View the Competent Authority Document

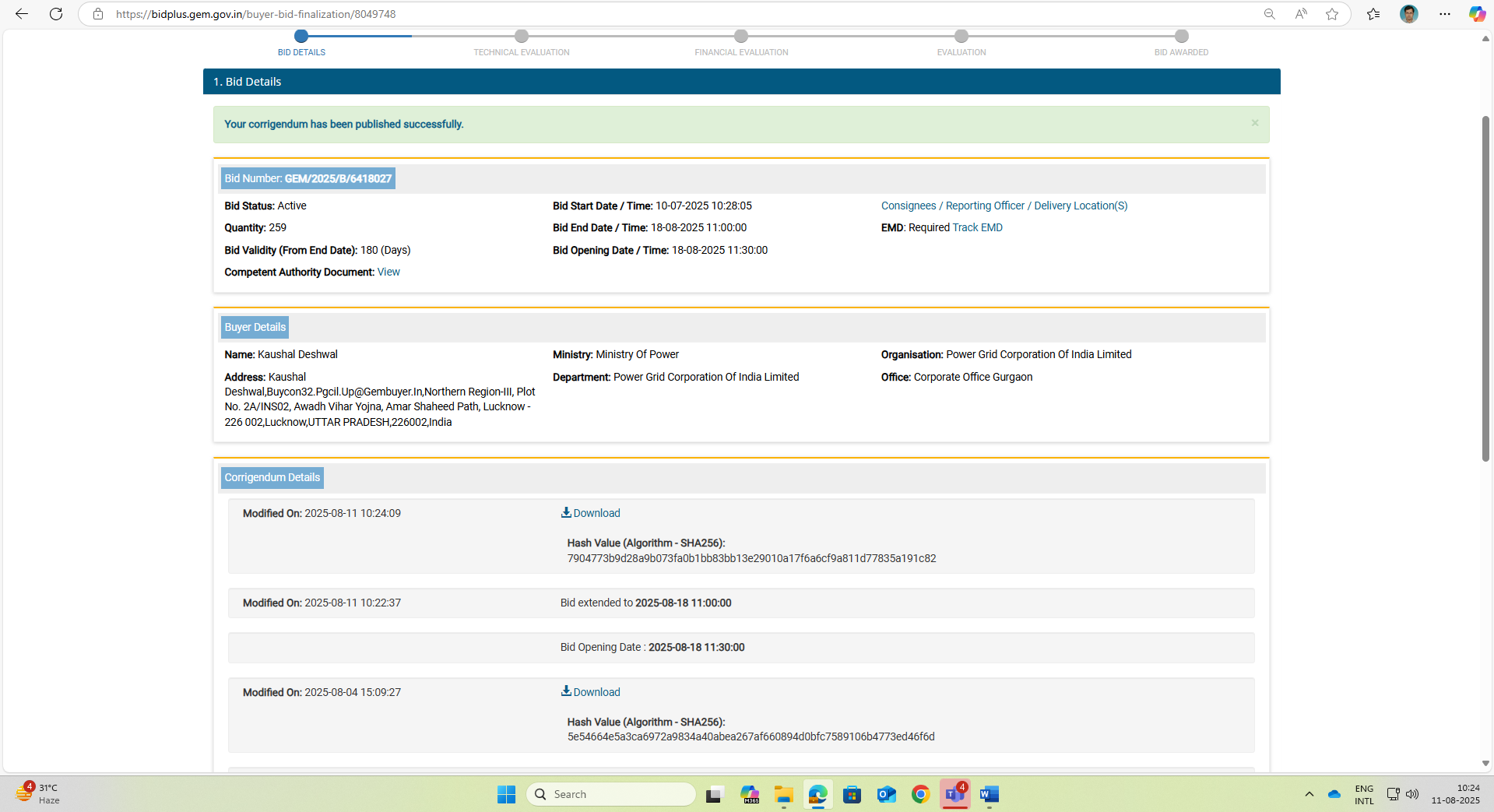tap(388, 272)
